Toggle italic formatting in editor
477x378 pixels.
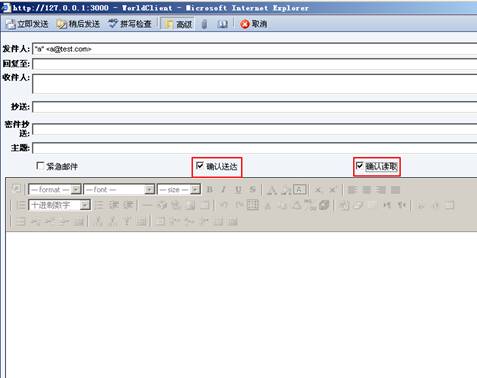pyautogui.click(x=224, y=189)
